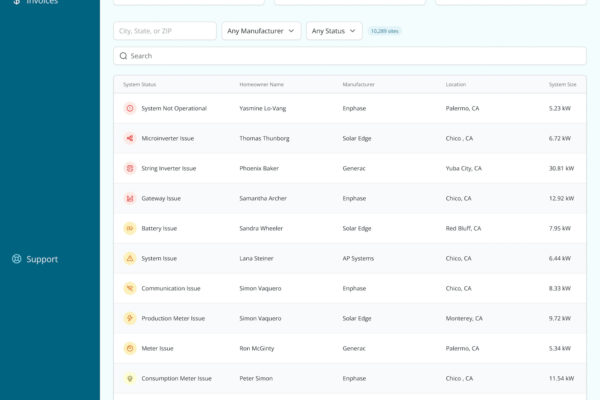Select homeowner Phoenix Baker

pyautogui.click(x=259, y=168)
